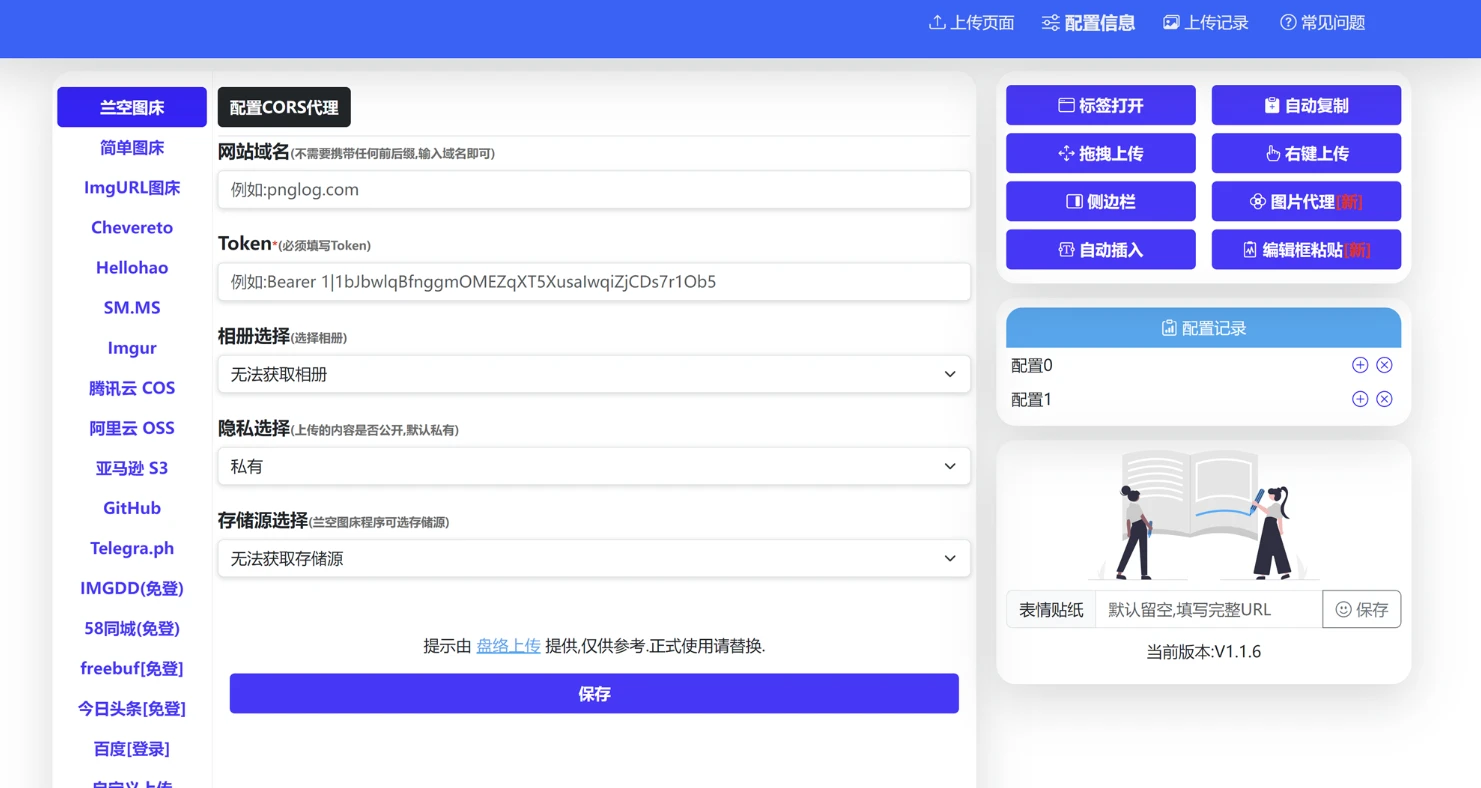This screenshot has height=788, width=1481.
Task: Toggle the 侧边栏 option
Action: (1100, 201)
